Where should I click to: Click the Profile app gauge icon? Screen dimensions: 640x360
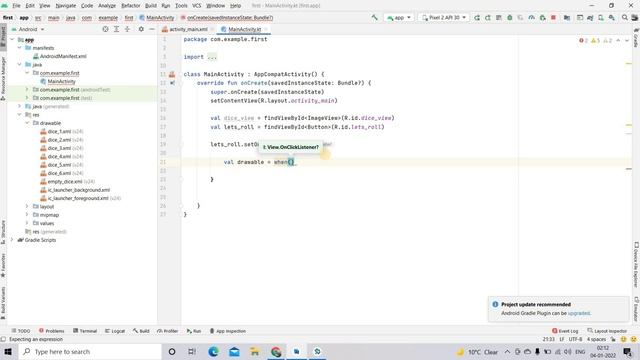pos(531,18)
